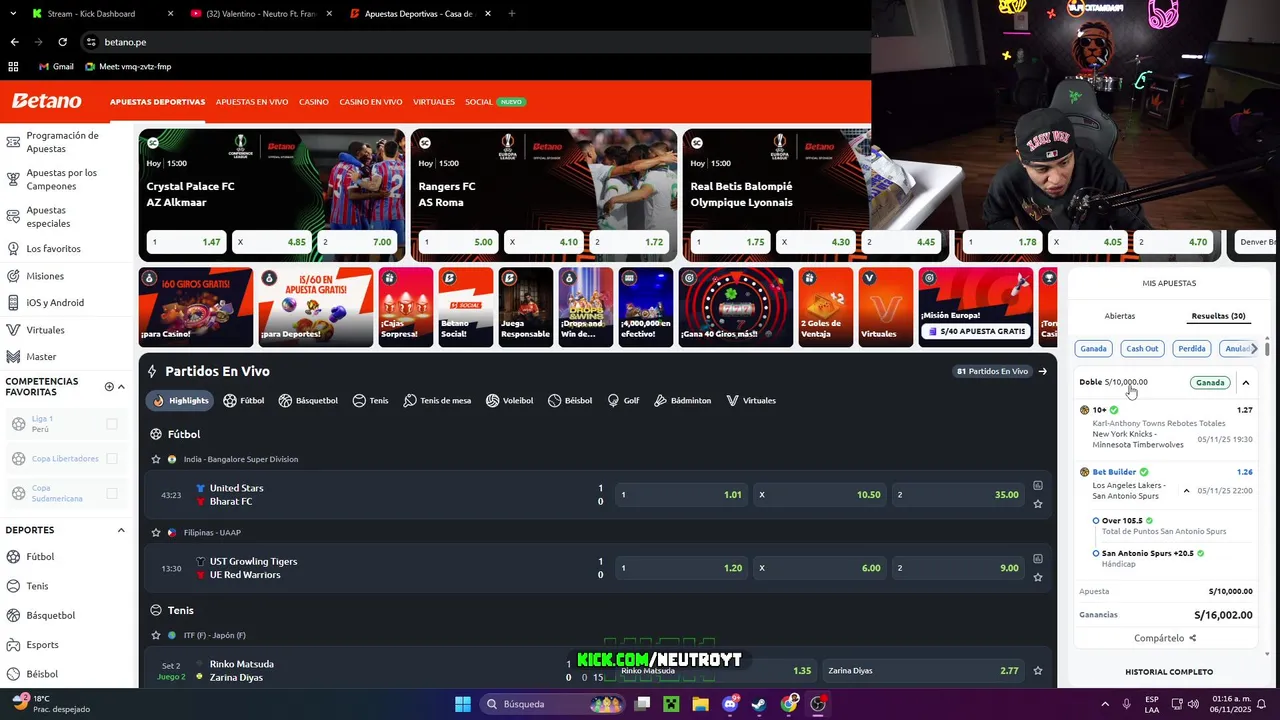Open stats for United Stars match
This screenshot has height=720, width=1280.
pos(1038,486)
